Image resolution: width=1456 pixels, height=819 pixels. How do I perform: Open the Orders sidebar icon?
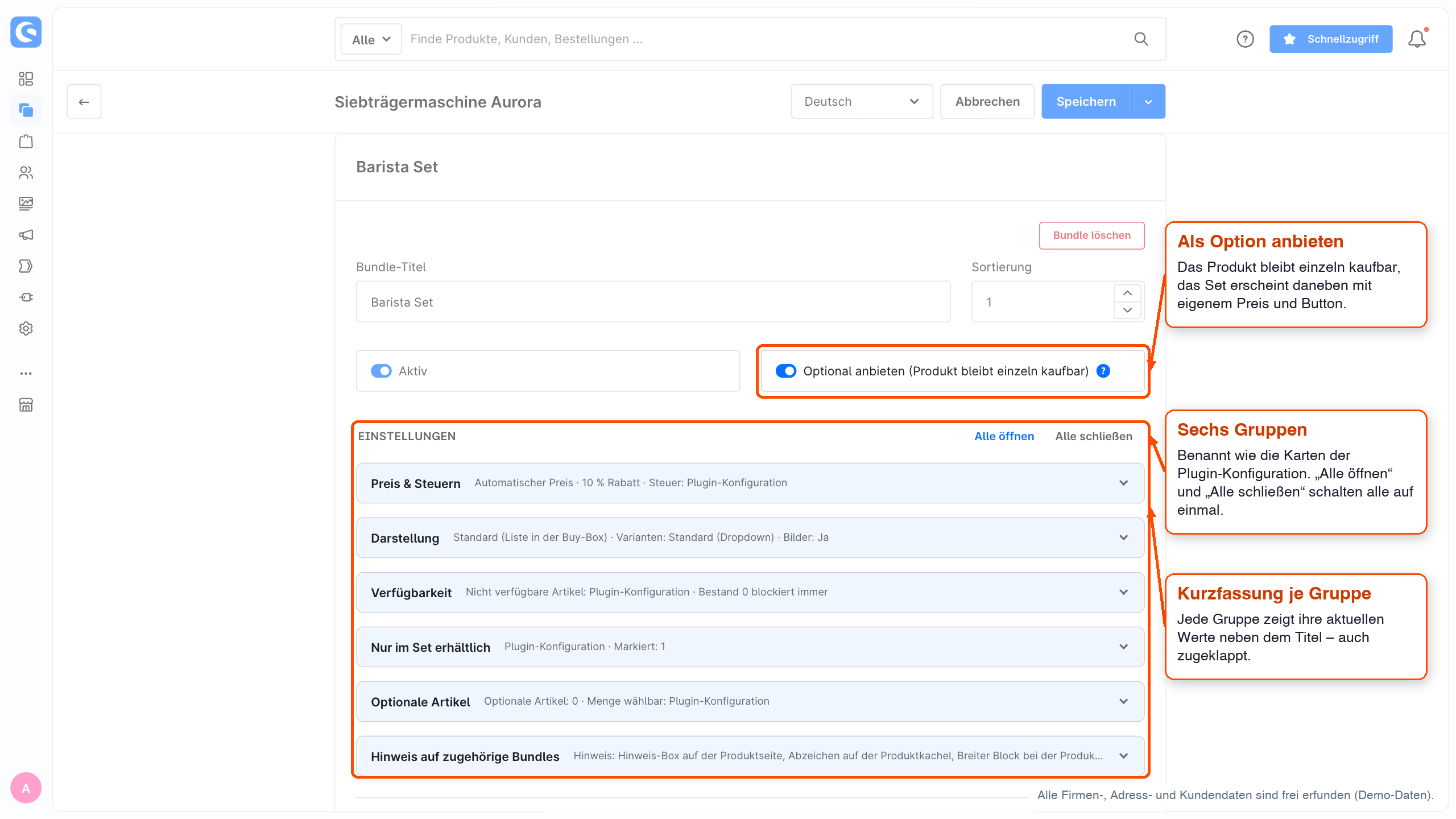(26, 141)
